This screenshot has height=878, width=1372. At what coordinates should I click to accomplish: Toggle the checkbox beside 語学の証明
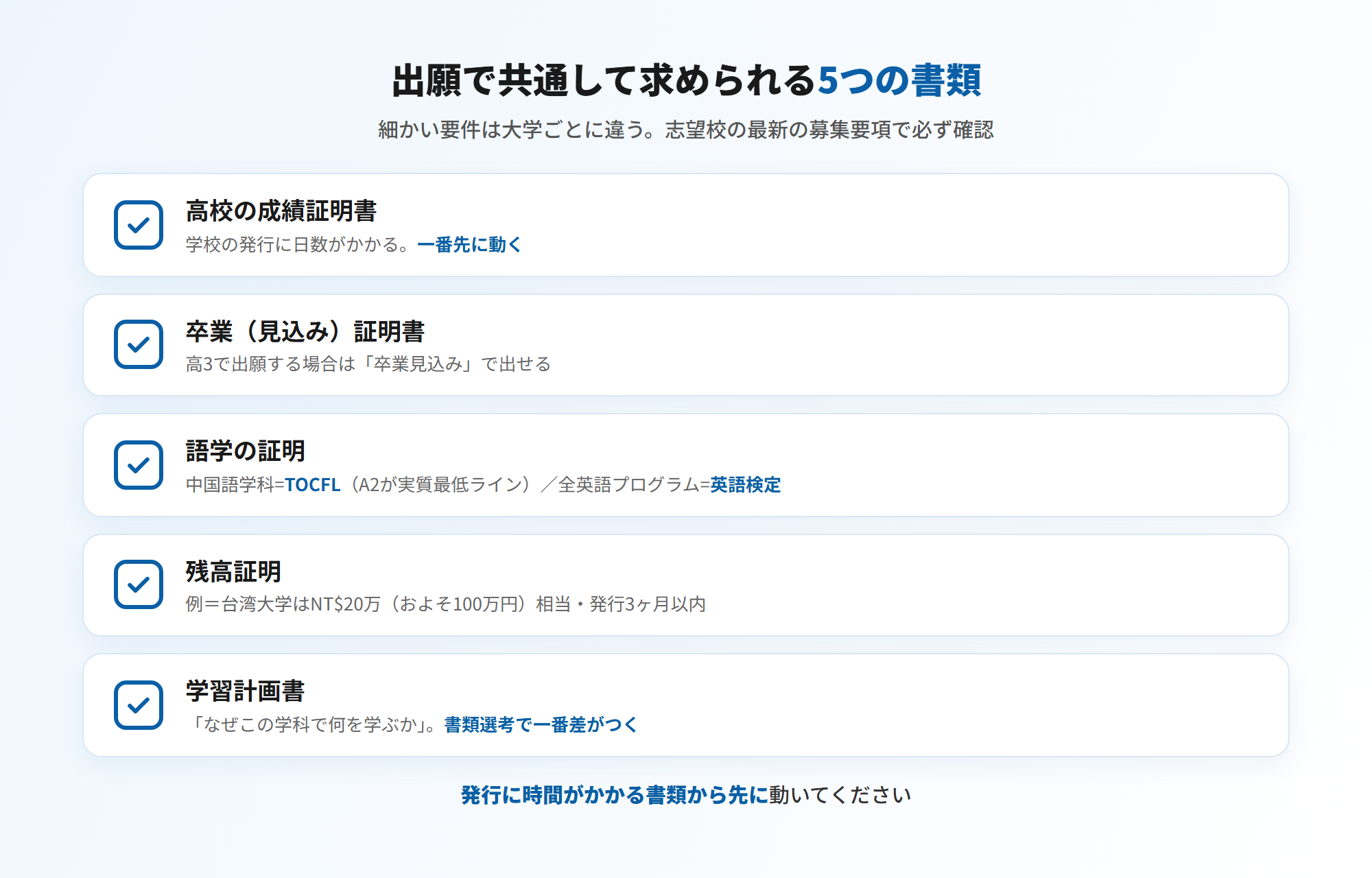coord(139,465)
